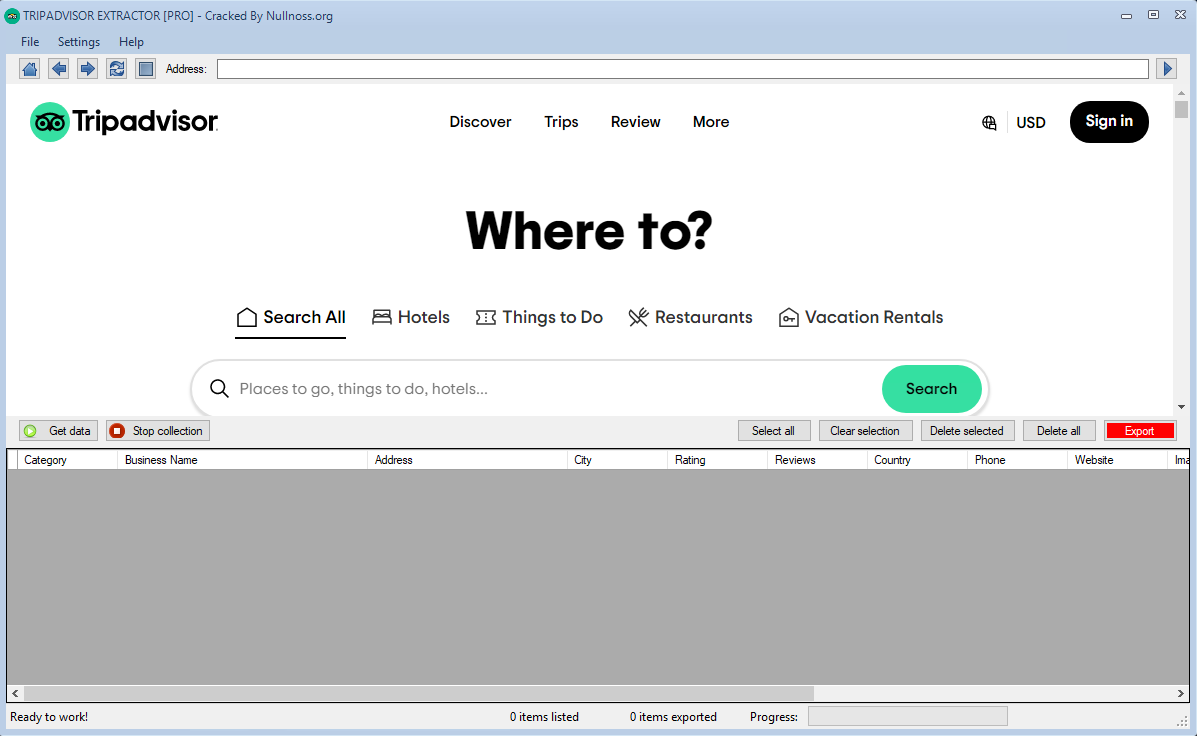This screenshot has width=1197, height=736.
Task: Click the Home navigation icon
Action: [30, 69]
